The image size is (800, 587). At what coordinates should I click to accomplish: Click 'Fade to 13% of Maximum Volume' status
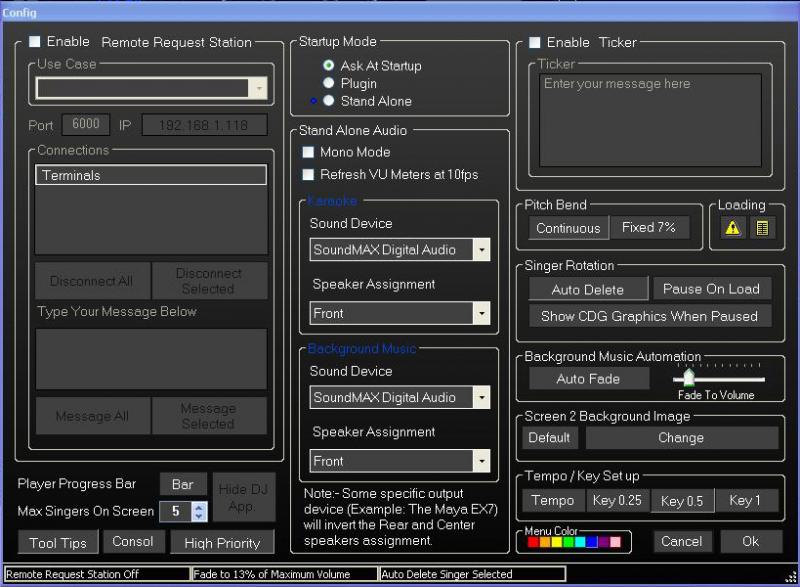pos(271,574)
